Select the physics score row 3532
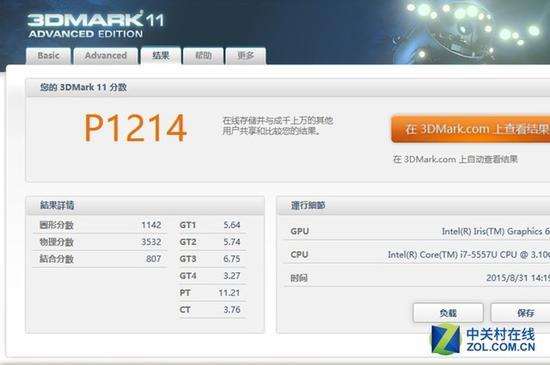Screen dimensions: 550x365 pos(100,242)
